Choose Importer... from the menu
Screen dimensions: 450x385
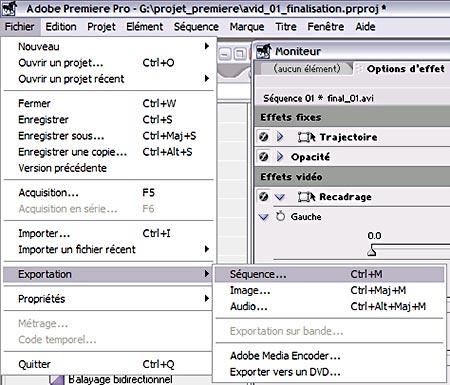pyautogui.click(x=109, y=233)
